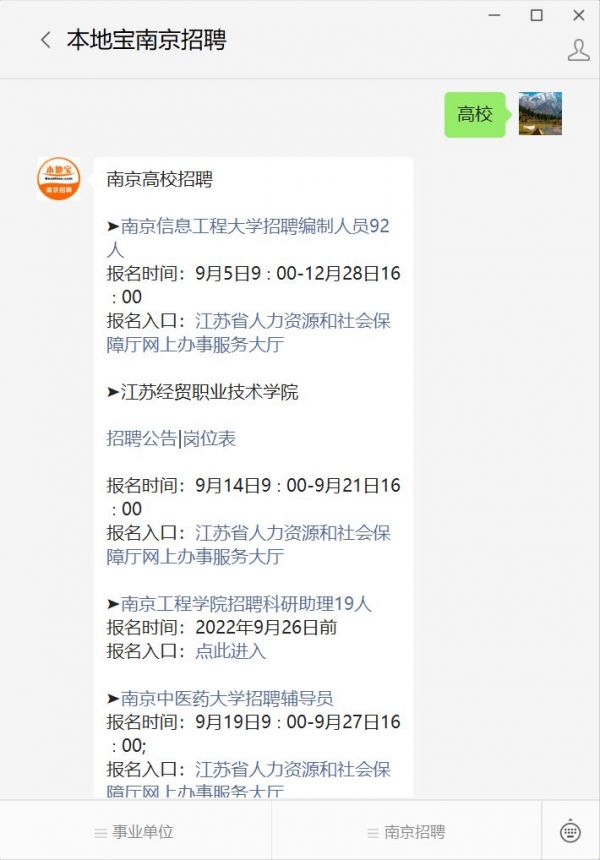Switch to keyboard input icon

click(x=570, y=831)
